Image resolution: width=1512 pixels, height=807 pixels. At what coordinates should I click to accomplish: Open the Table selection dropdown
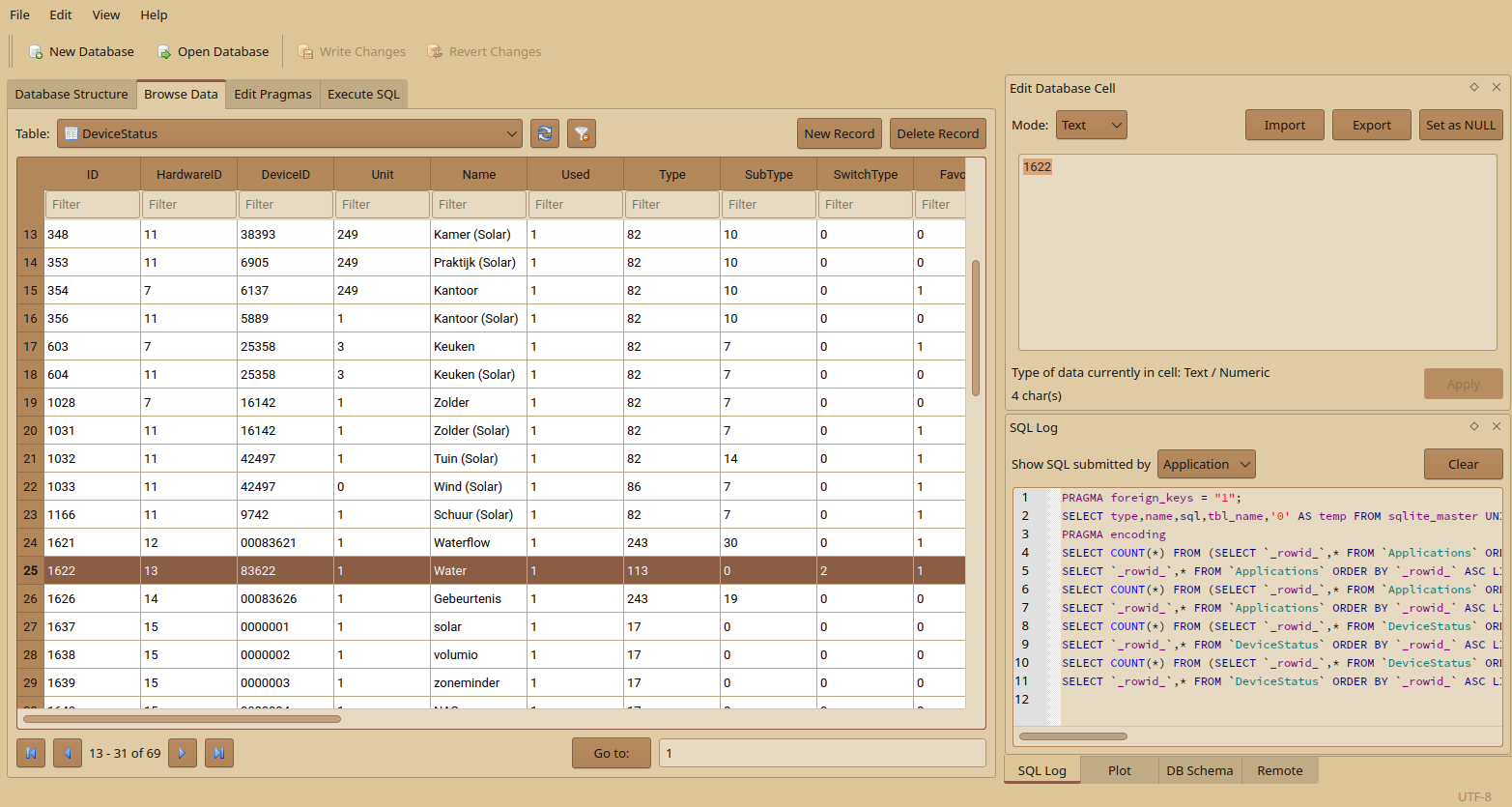point(289,133)
